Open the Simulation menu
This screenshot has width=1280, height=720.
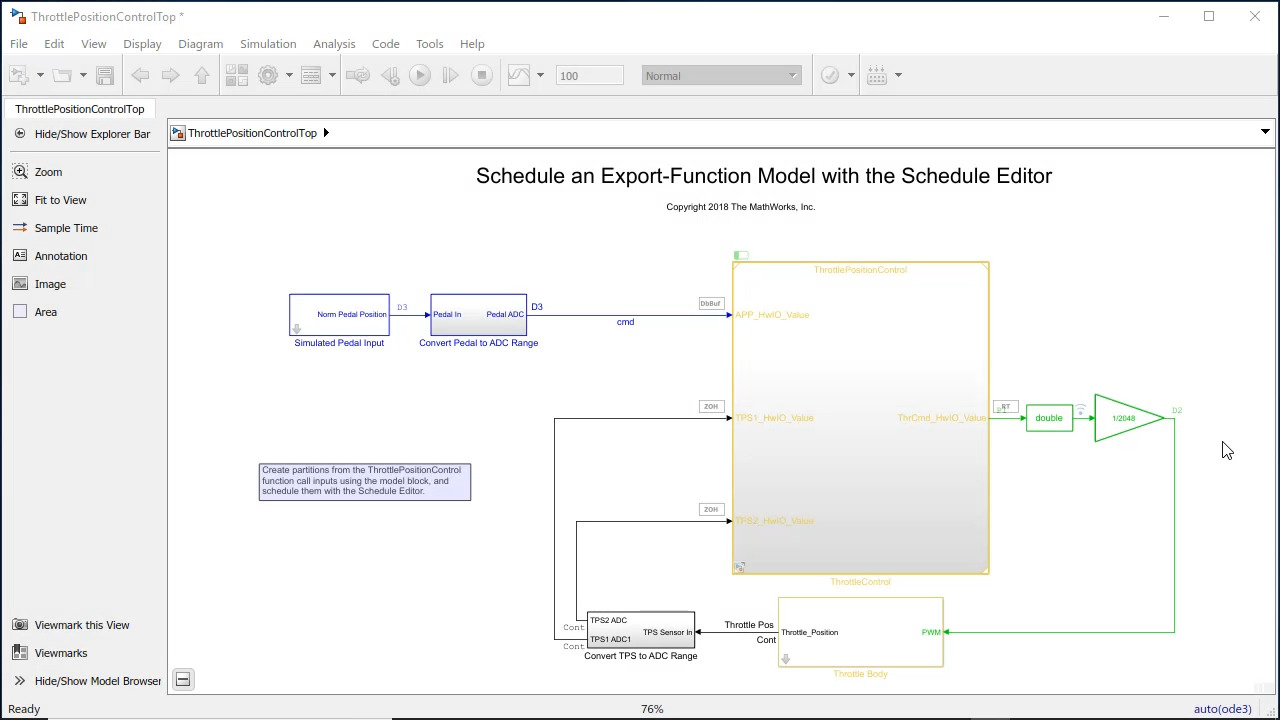point(267,44)
